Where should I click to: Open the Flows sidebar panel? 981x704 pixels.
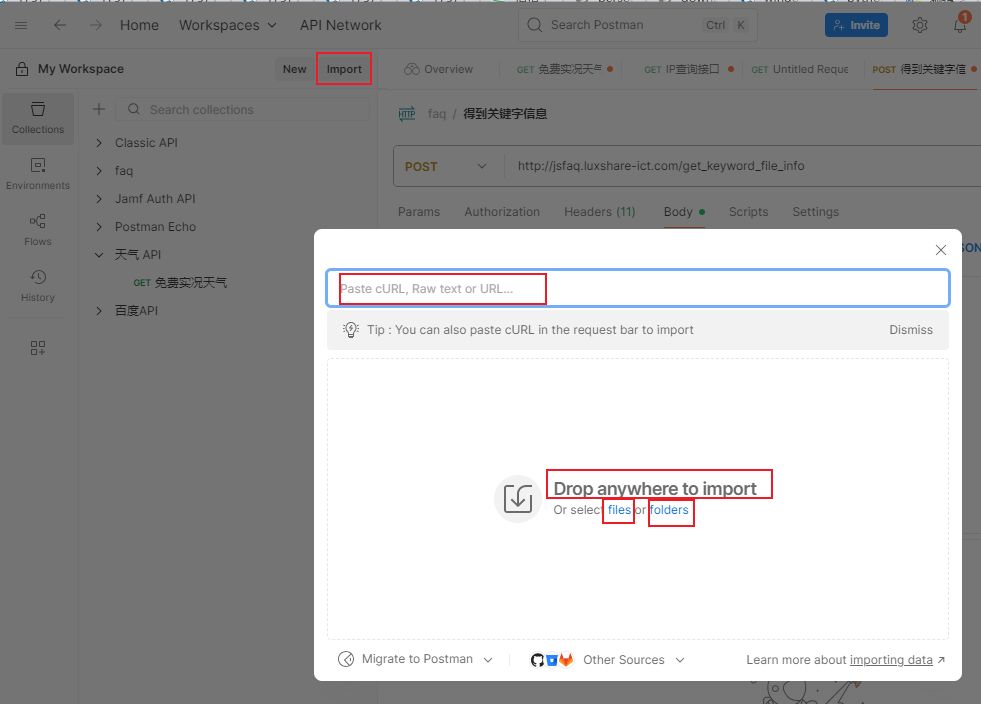point(38,229)
